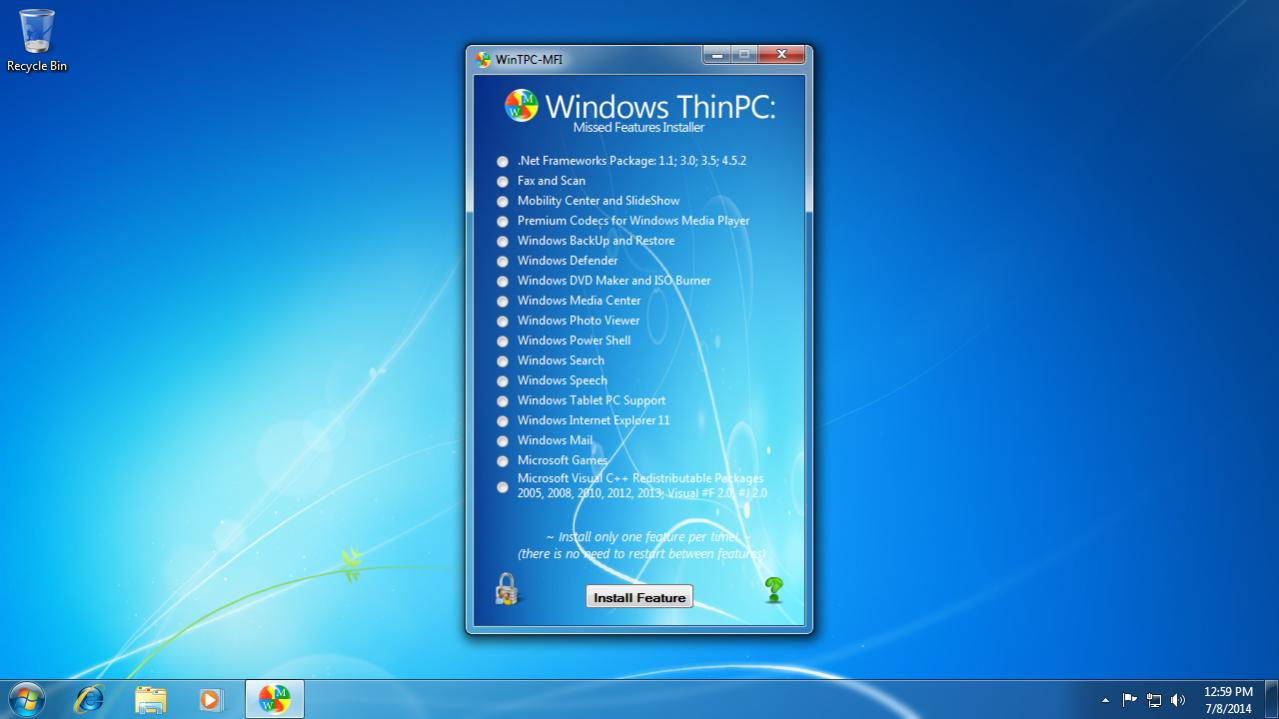Launch Internet Explorer from taskbar
This screenshot has width=1279, height=719.
90,699
